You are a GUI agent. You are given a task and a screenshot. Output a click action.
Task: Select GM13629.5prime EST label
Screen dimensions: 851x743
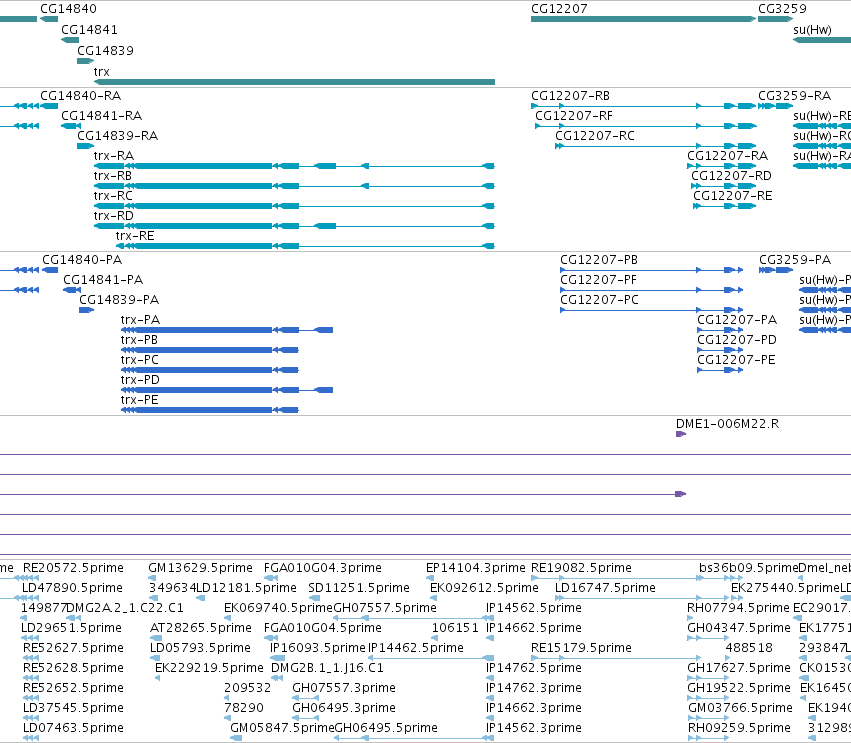click(x=200, y=568)
